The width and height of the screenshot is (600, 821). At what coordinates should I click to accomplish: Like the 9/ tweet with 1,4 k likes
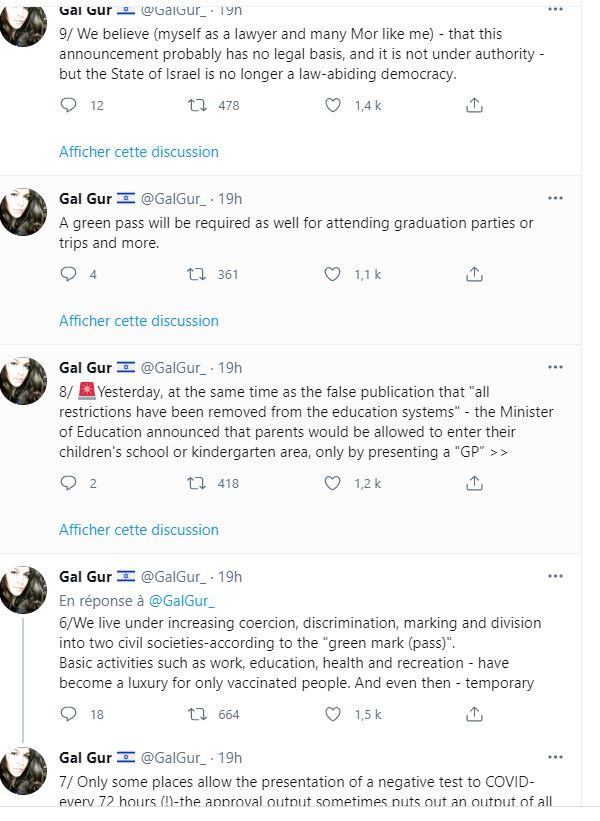coord(333,105)
